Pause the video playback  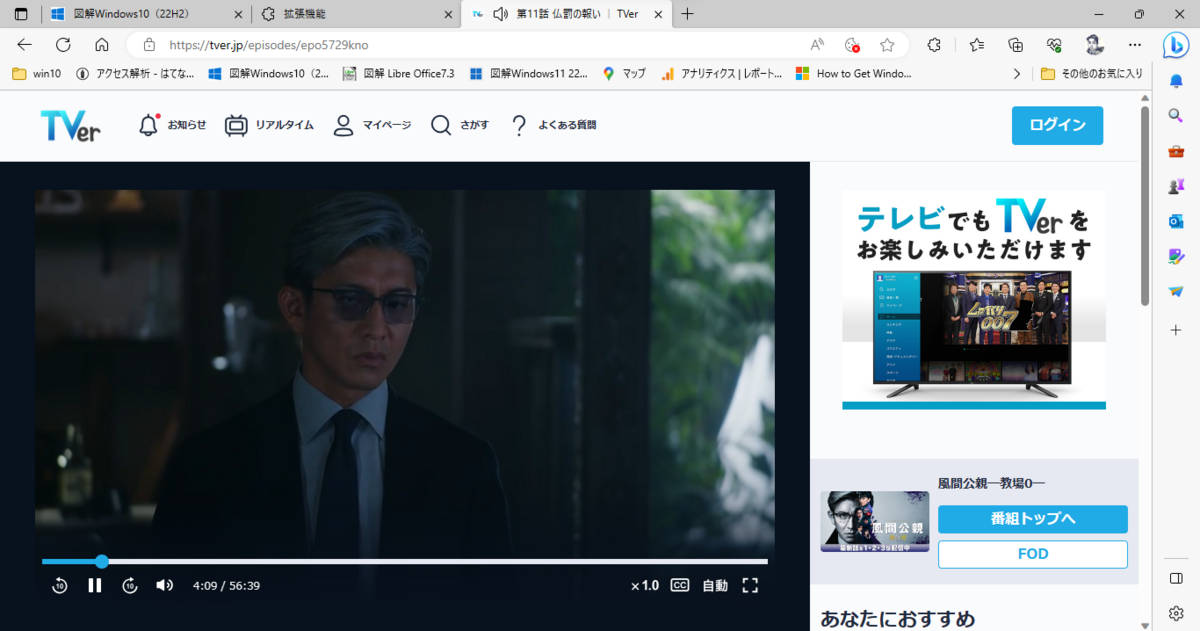pyautogui.click(x=95, y=585)
